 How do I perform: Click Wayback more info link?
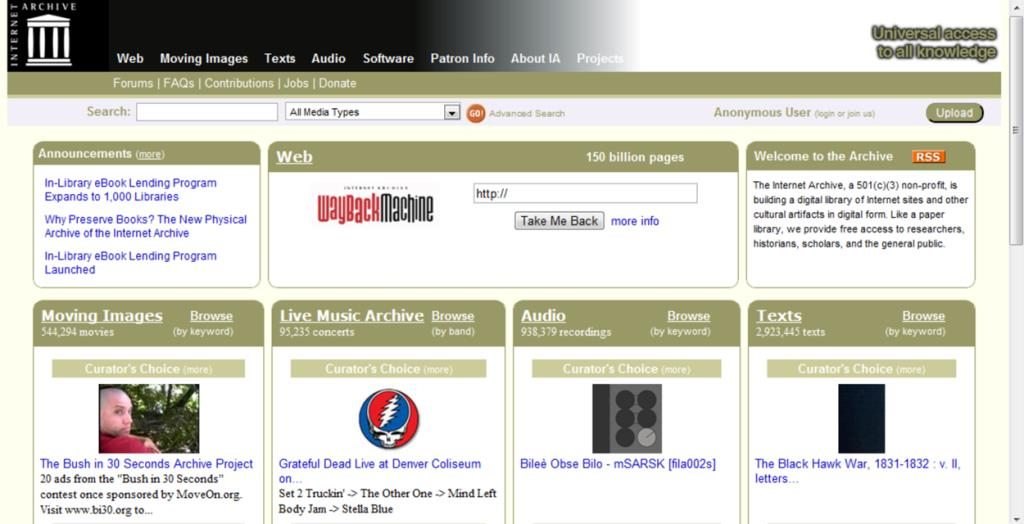tap(635, 221)
